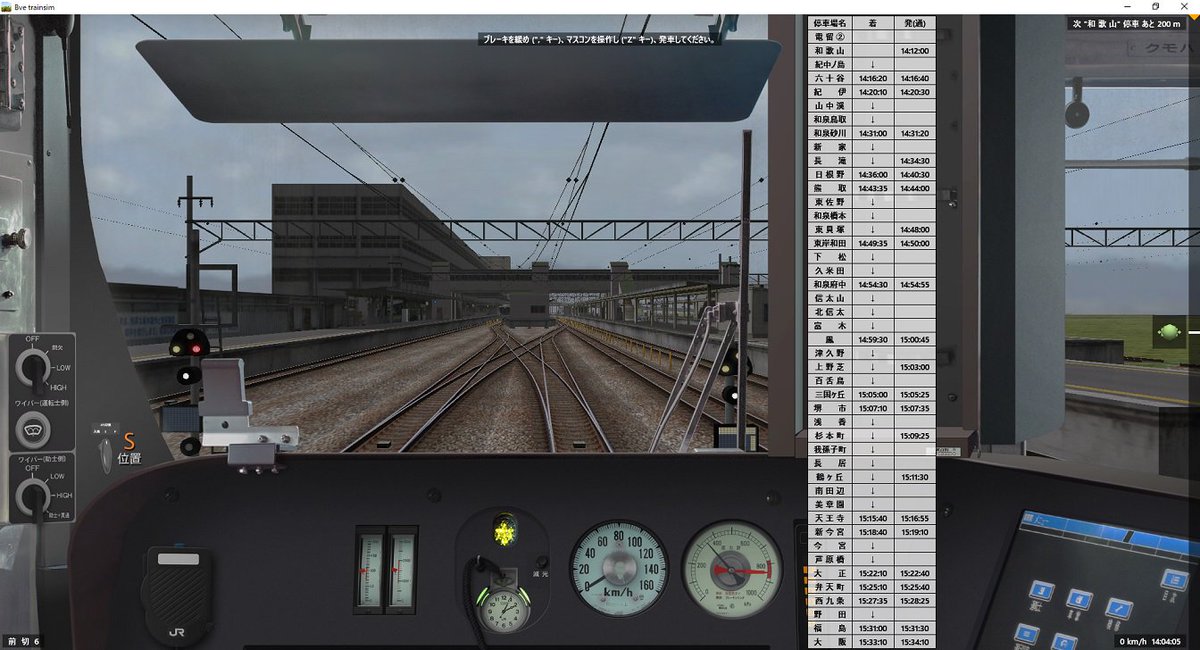Select the 三国ヶ丘 station name

(830, 394)
